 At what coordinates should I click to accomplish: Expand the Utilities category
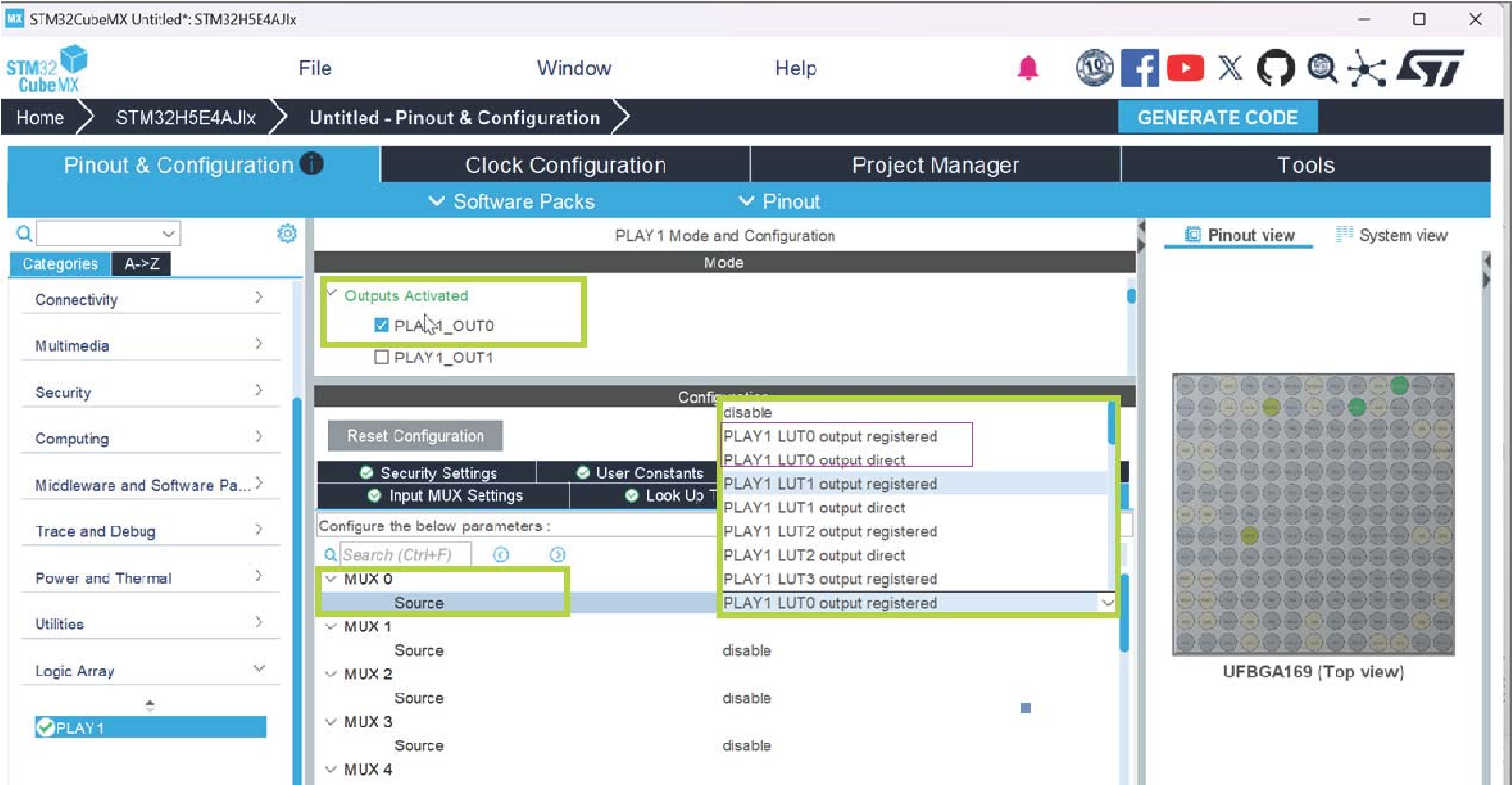click(x=259, y=622)
